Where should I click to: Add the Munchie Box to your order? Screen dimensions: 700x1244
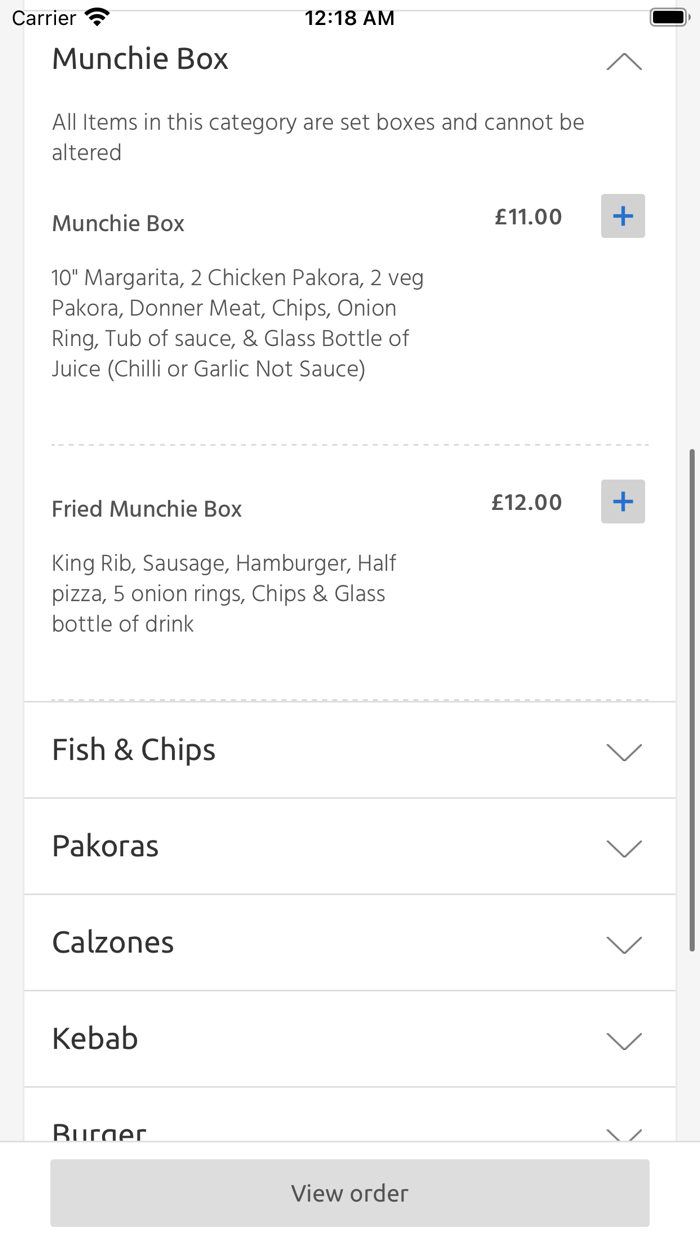(x=622, y=215)
